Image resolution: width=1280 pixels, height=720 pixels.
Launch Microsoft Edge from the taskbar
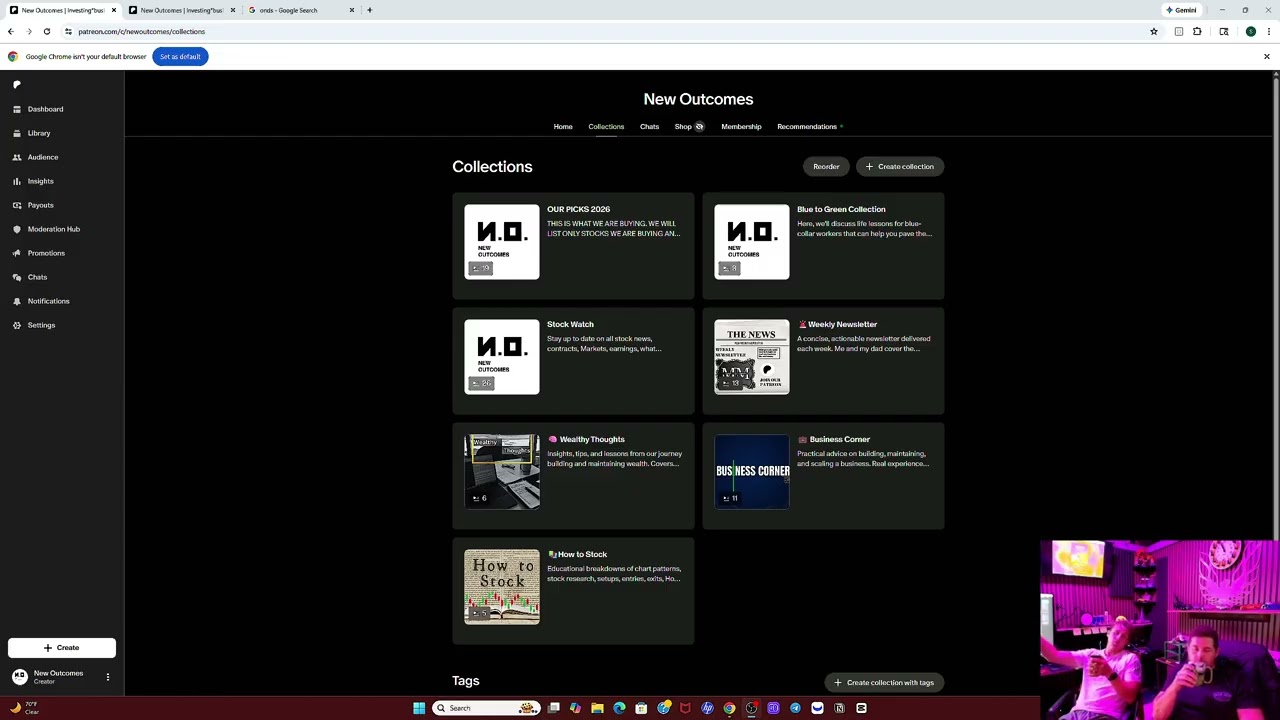(x=619, y=708)
